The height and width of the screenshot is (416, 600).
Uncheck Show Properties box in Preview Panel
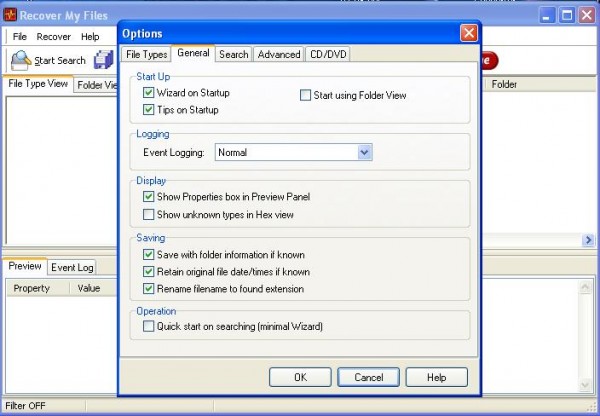point(148,197)
